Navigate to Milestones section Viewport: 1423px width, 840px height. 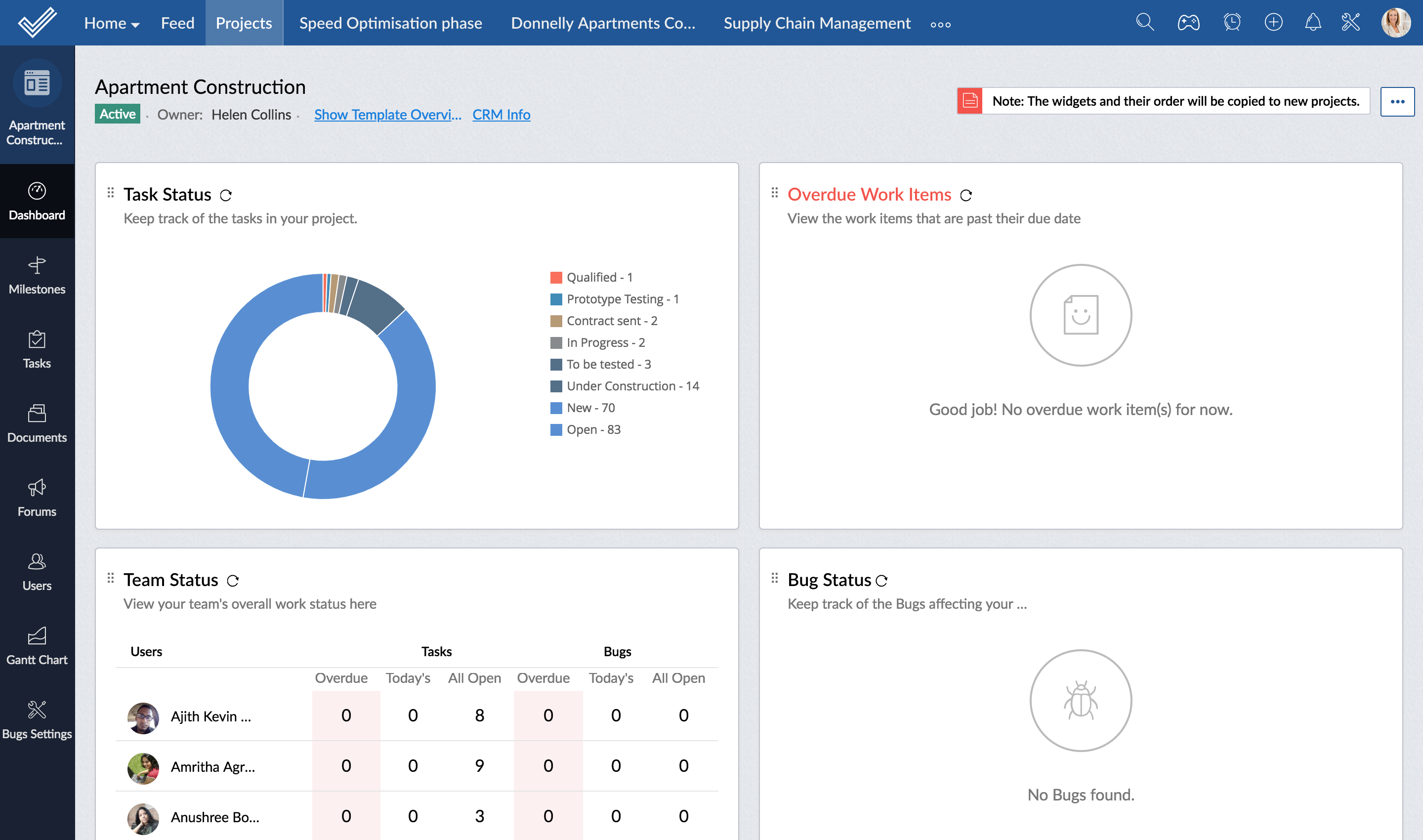[x=37, y=274]
